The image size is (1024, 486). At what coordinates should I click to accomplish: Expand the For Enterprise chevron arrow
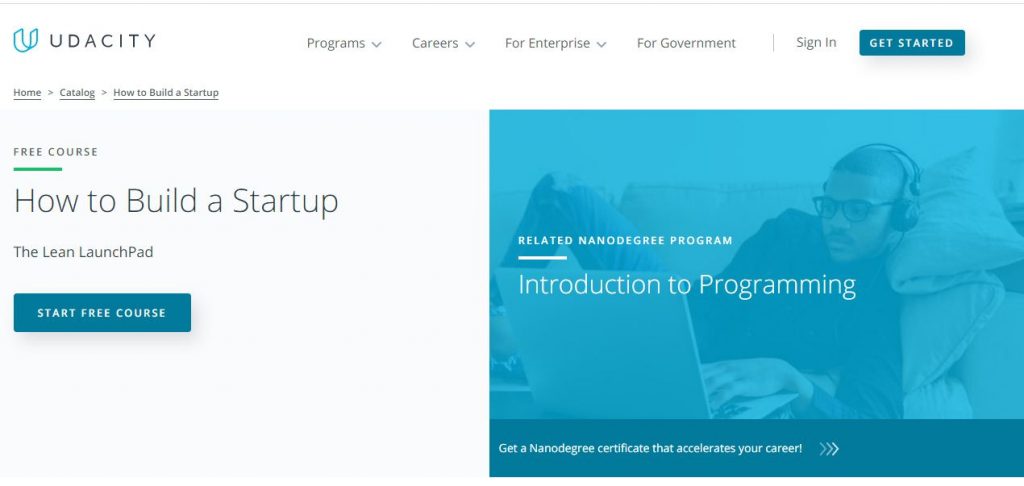pyautogui.click(x=601, y=44)
